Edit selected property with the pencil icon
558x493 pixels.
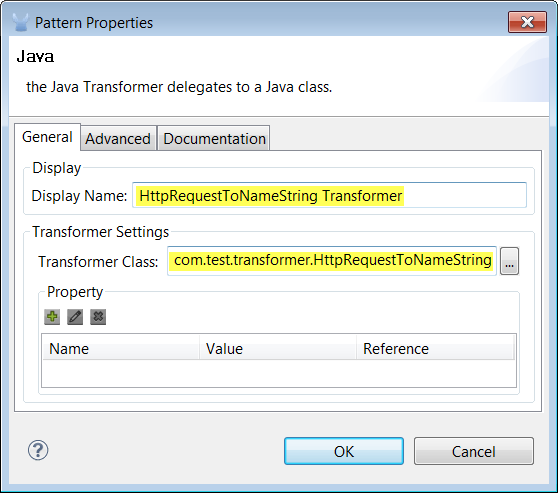[75, 316]
